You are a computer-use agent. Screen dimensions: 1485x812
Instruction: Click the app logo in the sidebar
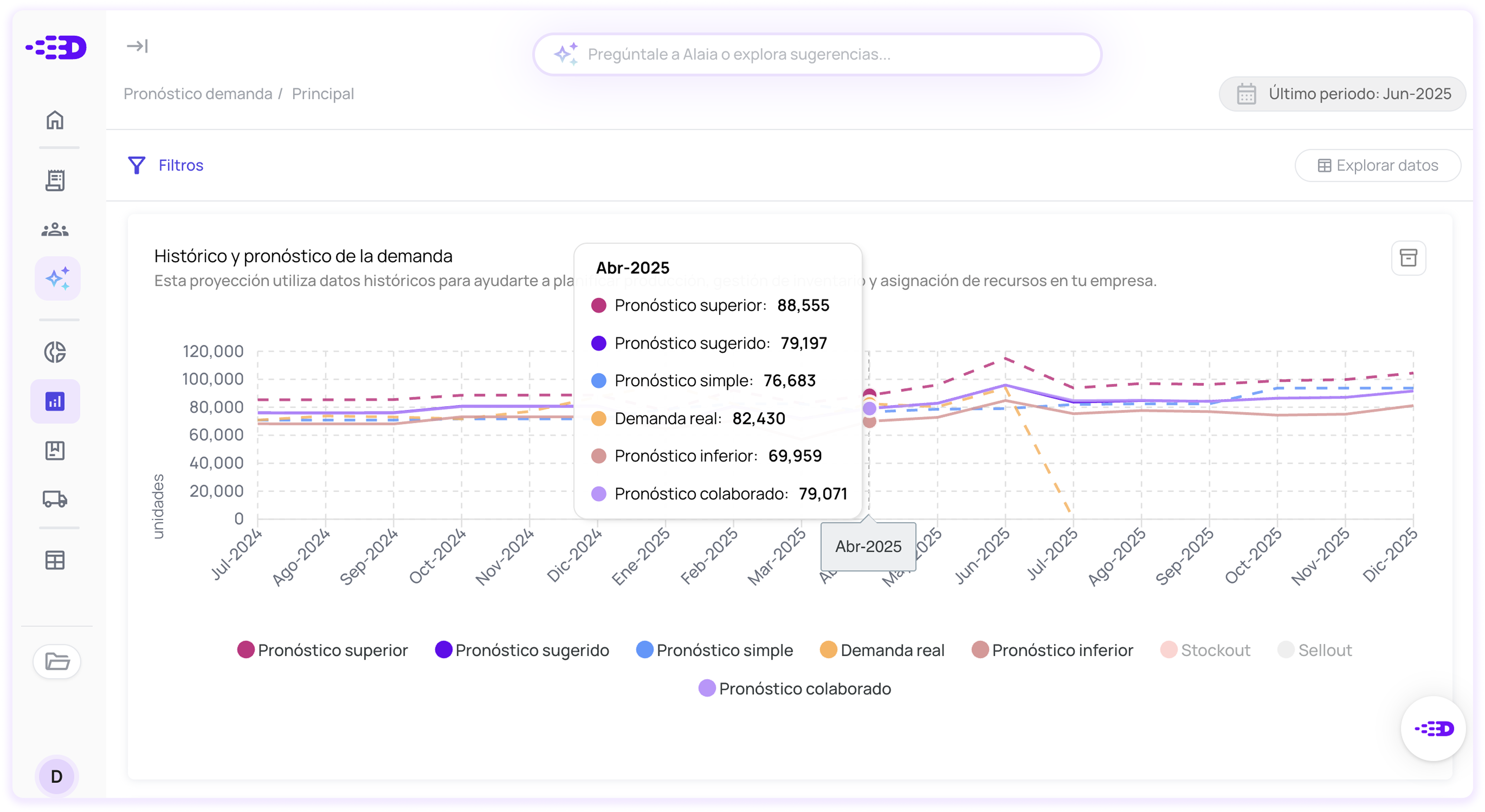tap(56, 47)
